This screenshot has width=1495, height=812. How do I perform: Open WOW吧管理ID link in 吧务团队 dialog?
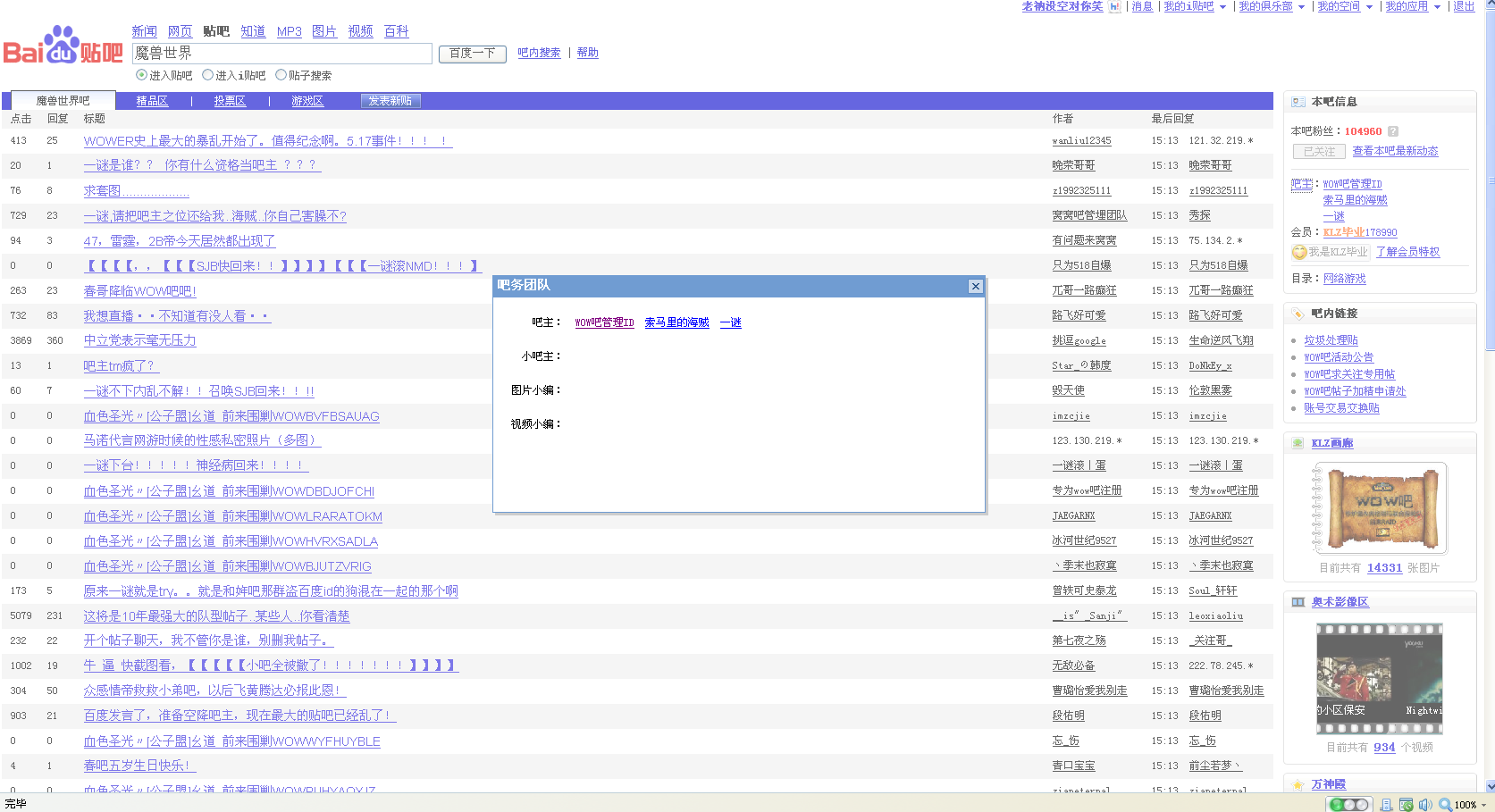coord(604,322)
